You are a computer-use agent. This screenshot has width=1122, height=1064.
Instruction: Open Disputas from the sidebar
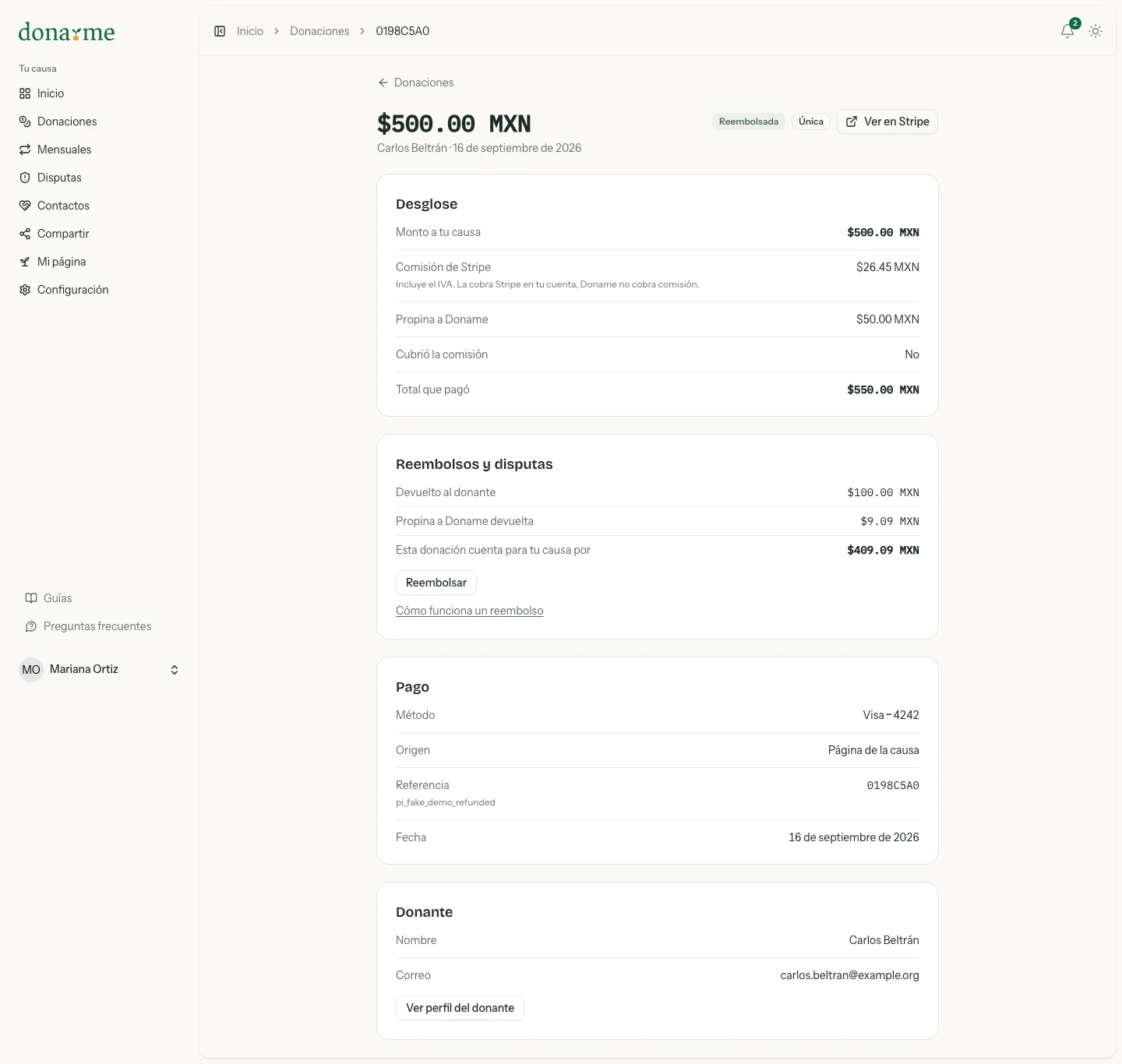(x=100, y=178)
